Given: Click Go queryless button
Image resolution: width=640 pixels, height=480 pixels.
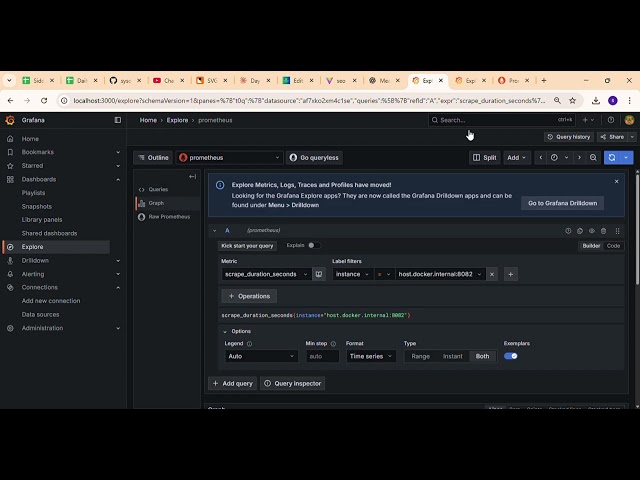Looking at the screenshot, I should pos(314,158).
